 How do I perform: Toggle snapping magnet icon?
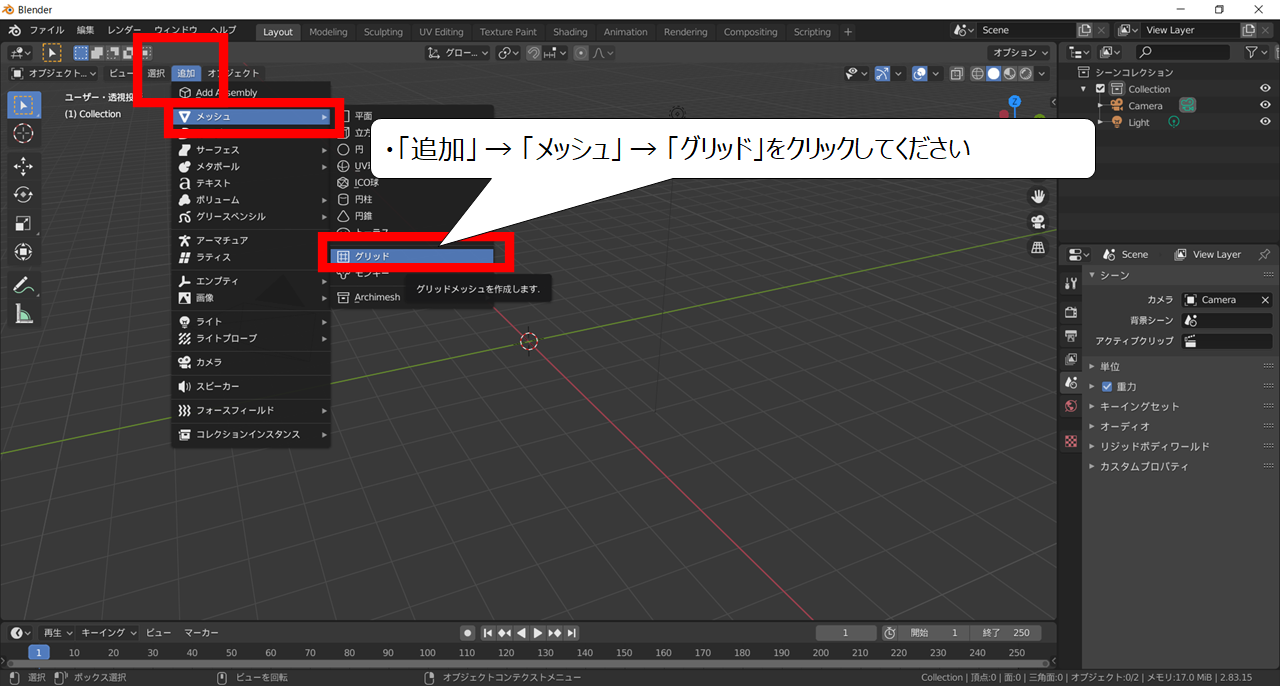point(534,53)
